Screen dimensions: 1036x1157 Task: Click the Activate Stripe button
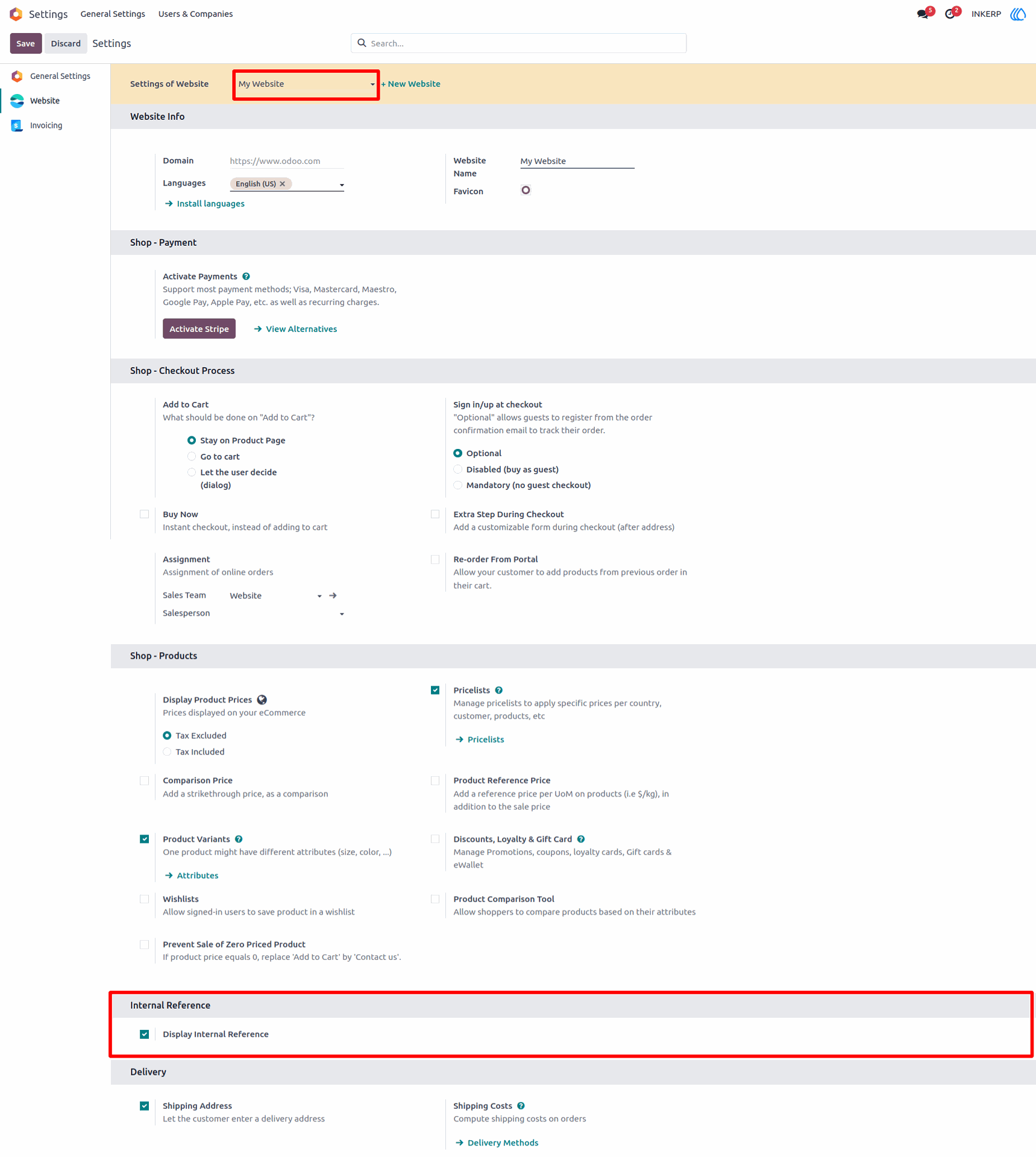click(199, 329)
